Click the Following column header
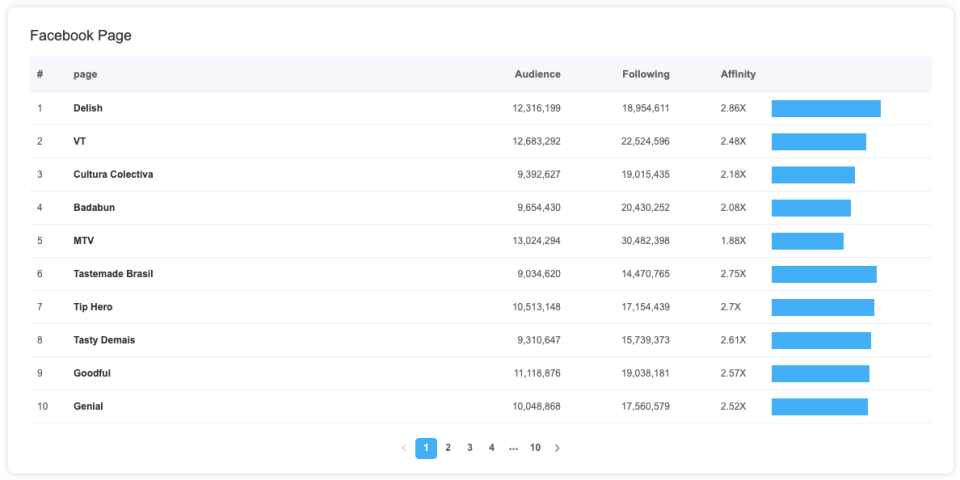The height and width of the screenshot is (480, 960). click(646, 74)
